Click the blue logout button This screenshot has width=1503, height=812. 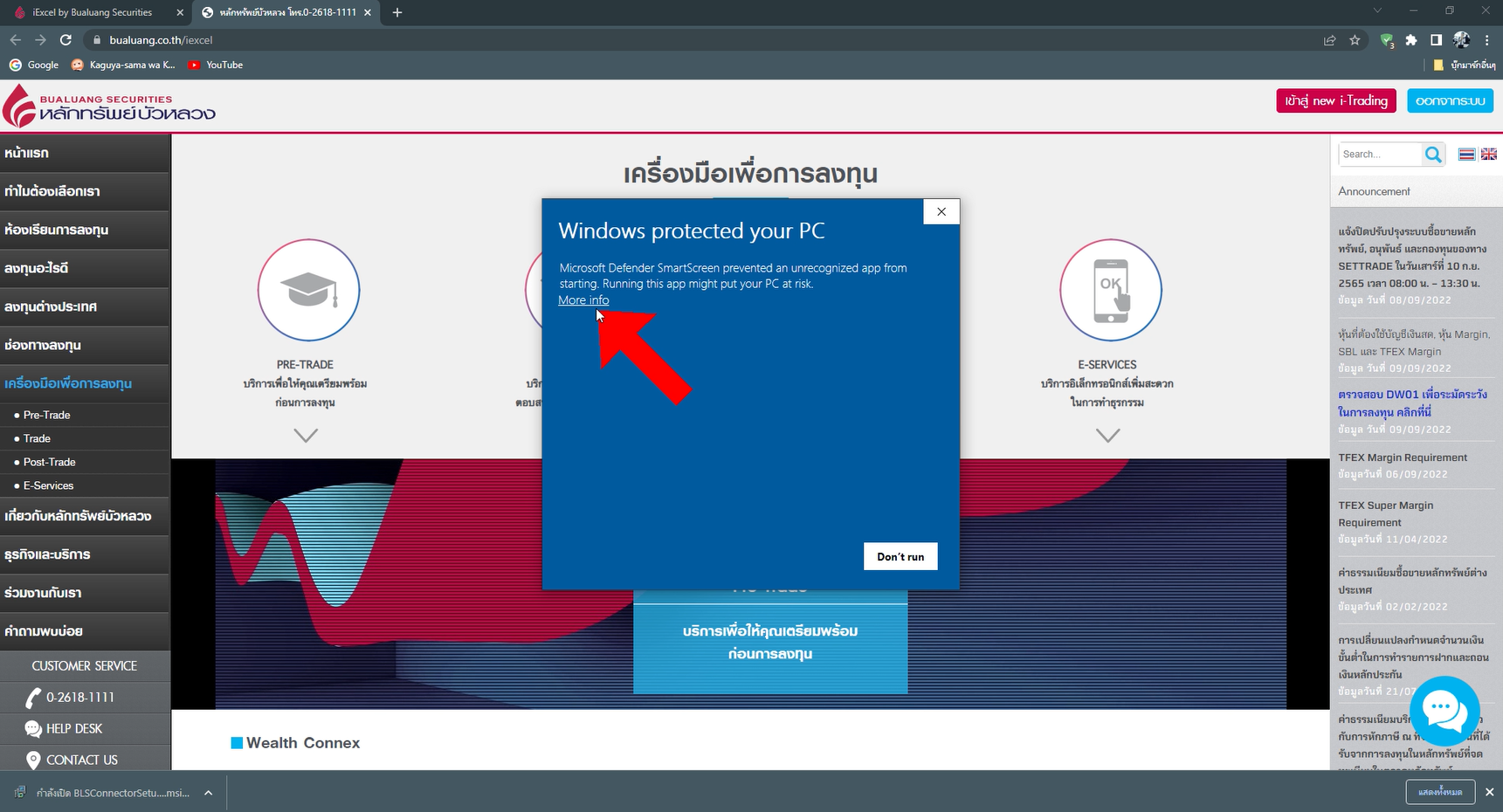tap(1450, 100)
